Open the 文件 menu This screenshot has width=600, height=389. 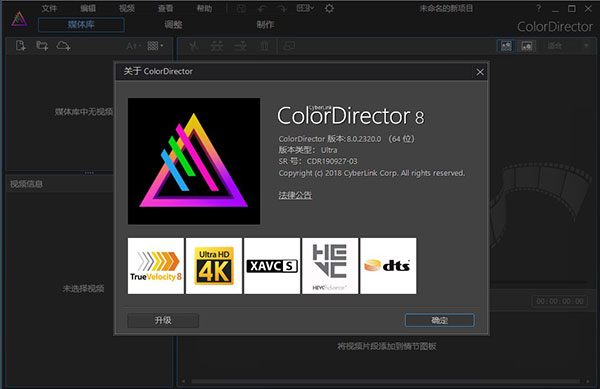click(49, 8)
